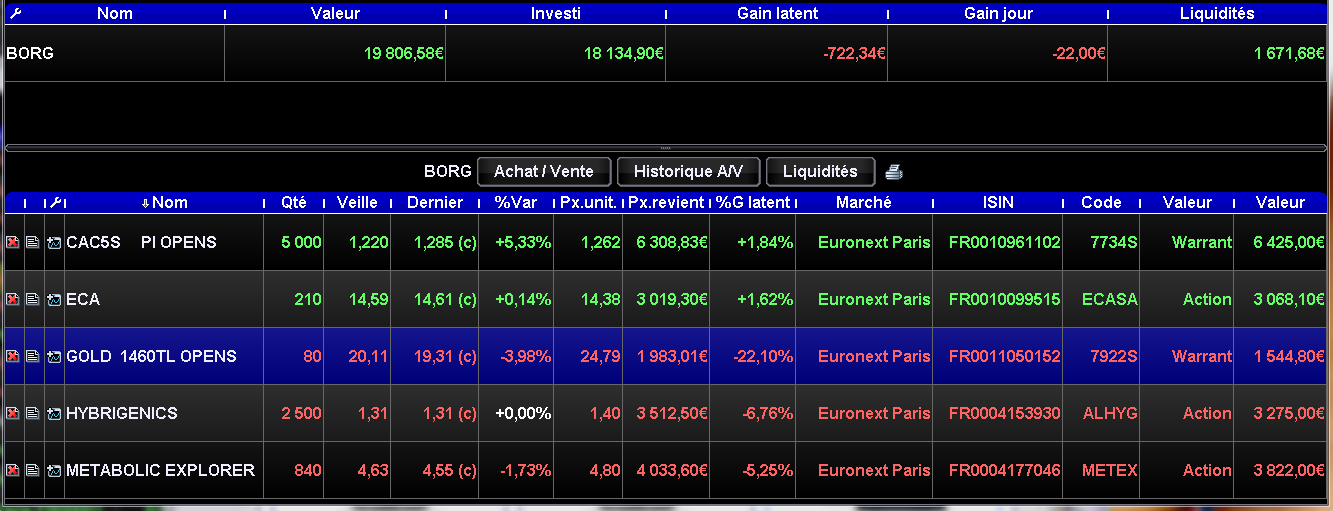Select the HYBRIGENICS position name
Image resolution: width=1333 pixels, height=511 pixels.
122,413
